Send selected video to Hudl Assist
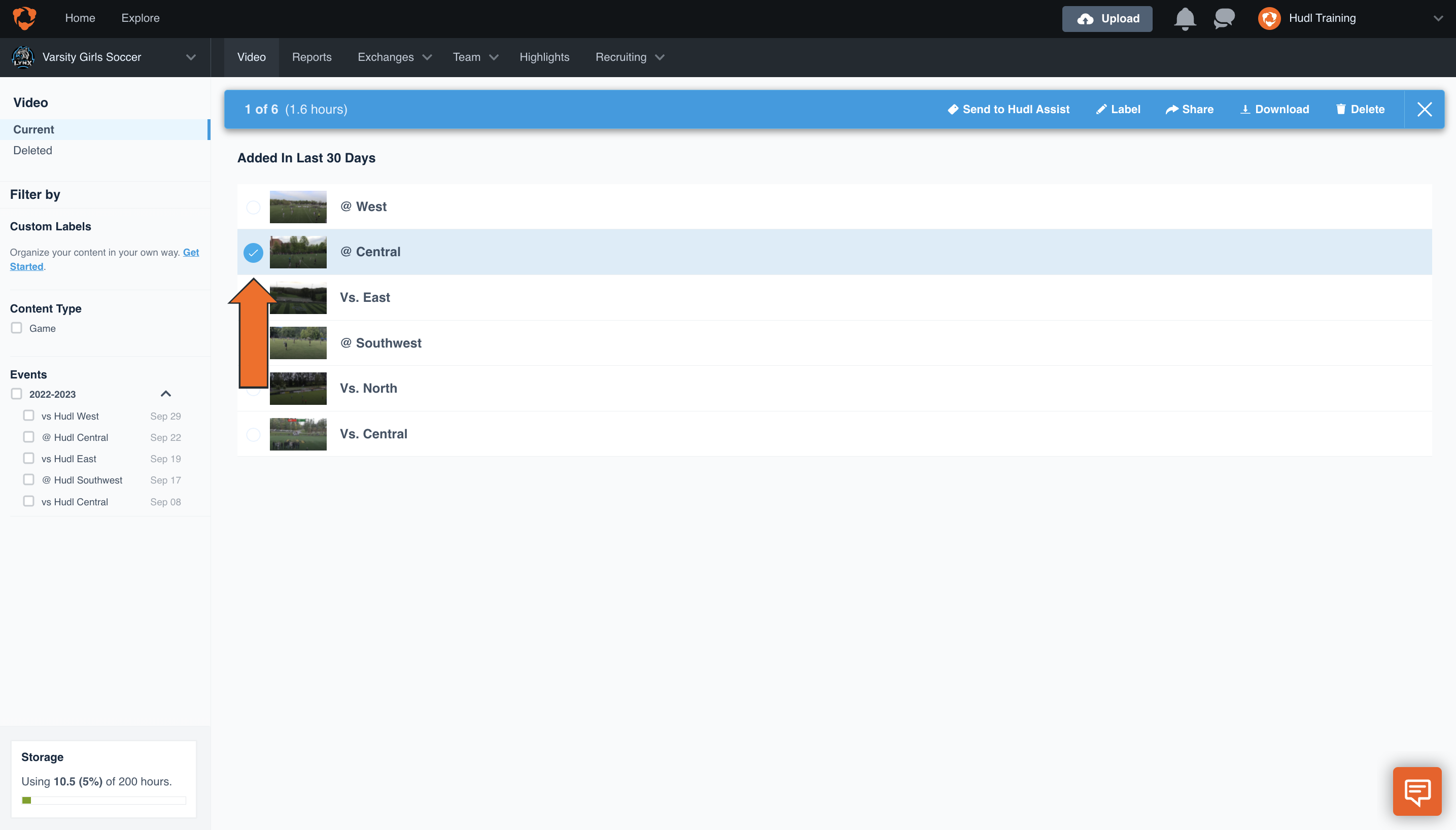 coord(1008,109)
